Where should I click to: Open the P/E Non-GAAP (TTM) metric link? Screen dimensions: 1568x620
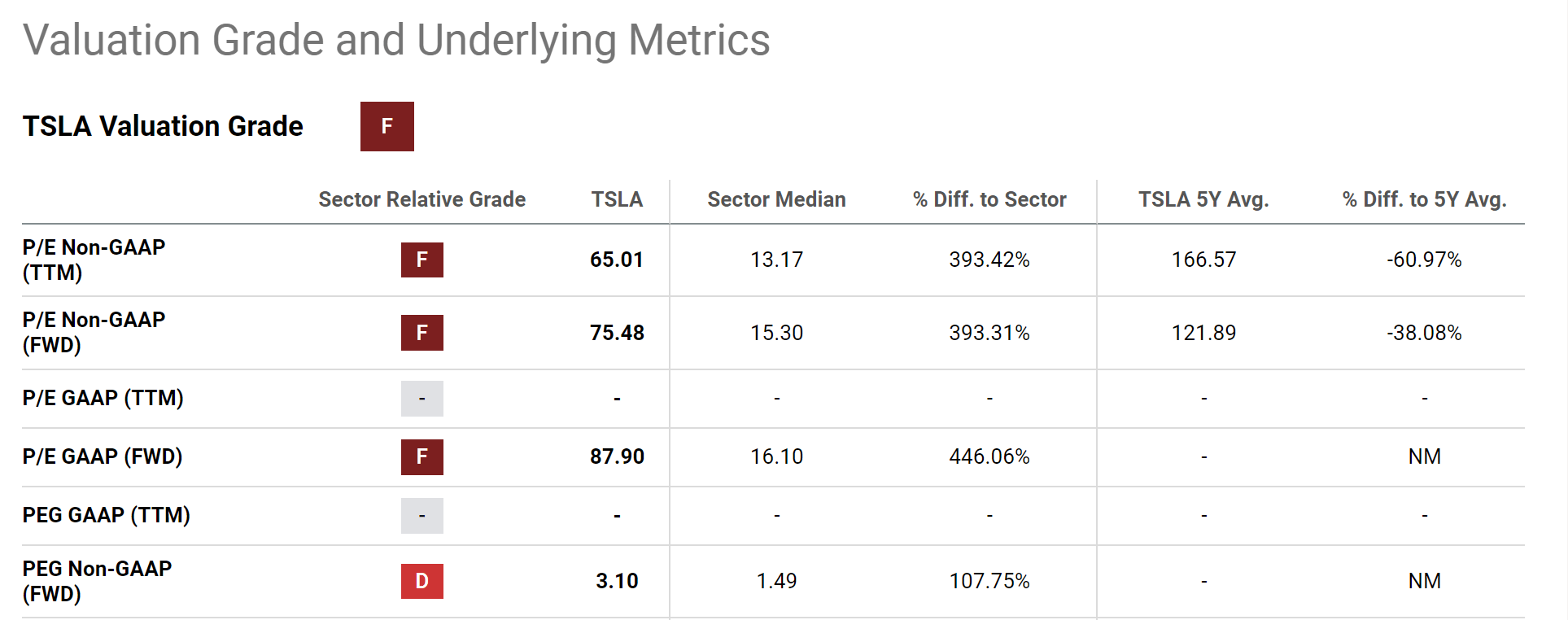(x=94, y=260)
